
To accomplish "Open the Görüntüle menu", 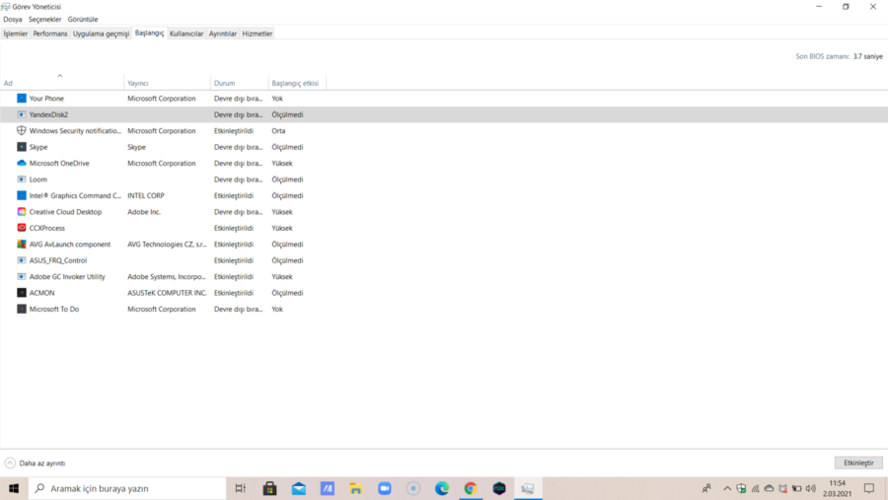I will pos(83,19).
